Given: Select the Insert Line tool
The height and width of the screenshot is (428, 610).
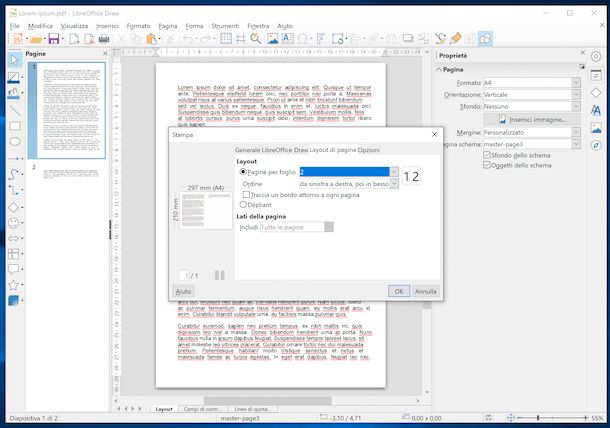Looking at the screenshot, I should coord(15,111).
